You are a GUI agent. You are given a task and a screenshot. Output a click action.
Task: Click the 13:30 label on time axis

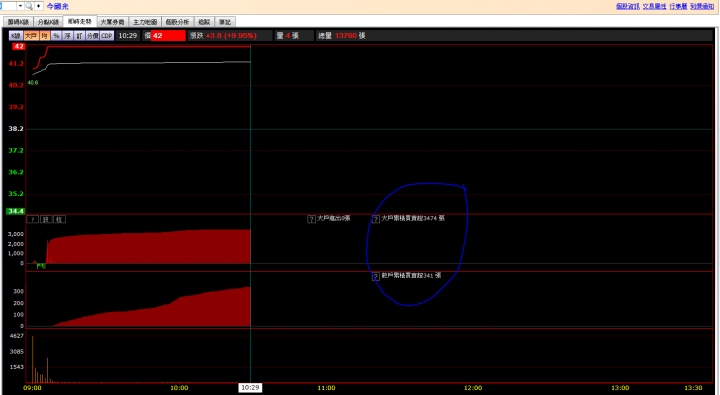pos(693,388)
